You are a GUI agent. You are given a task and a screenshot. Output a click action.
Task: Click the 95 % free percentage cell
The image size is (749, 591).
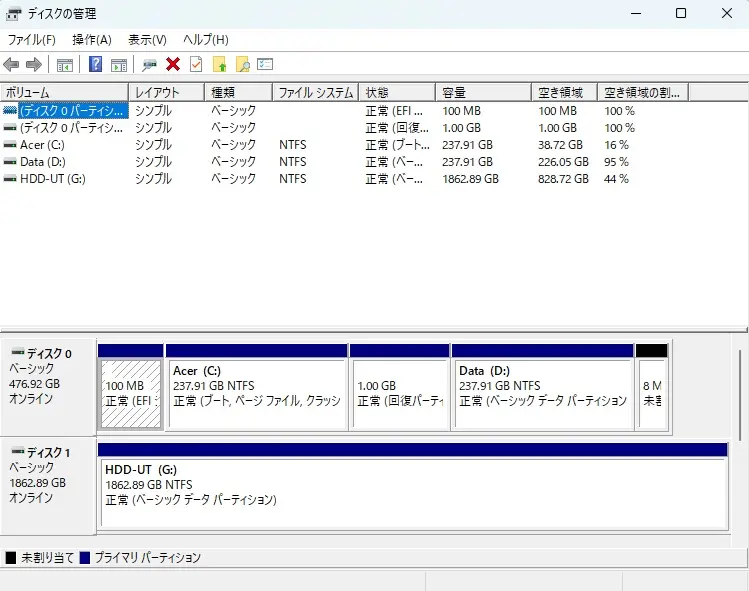coord(616,162)
